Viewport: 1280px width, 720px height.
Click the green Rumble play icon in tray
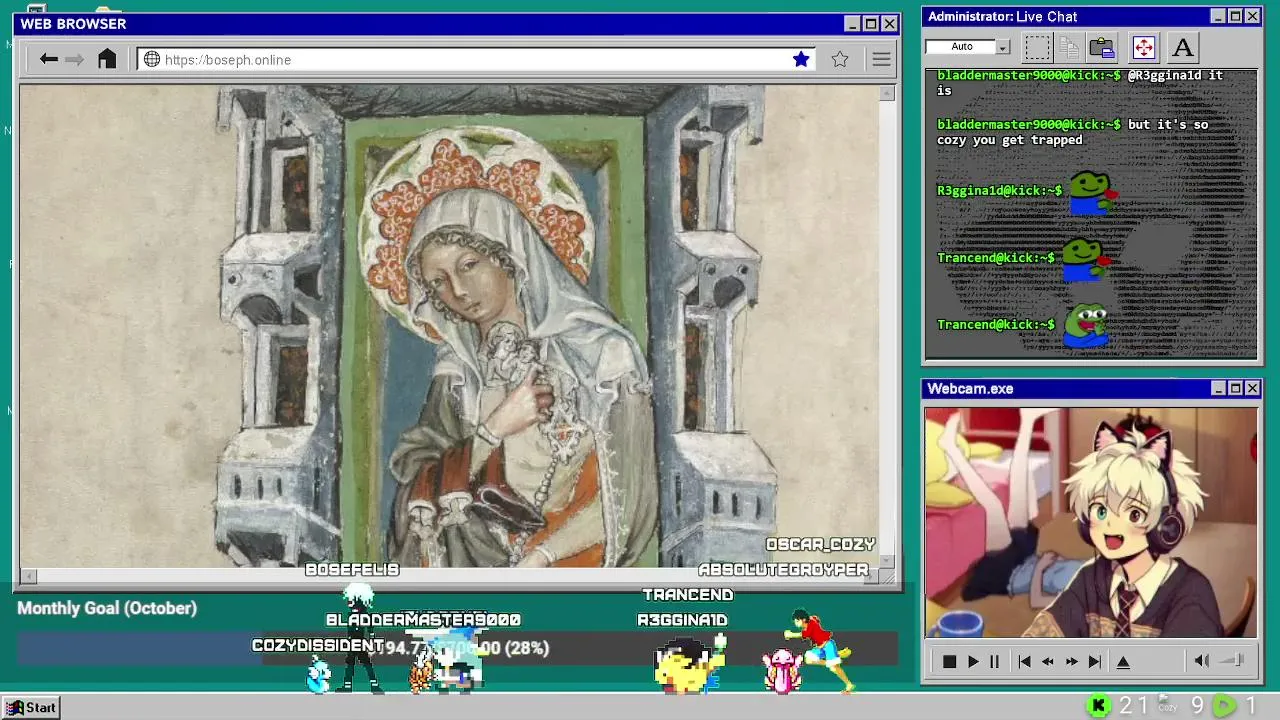pyautogui.click(x=1224, y=706)
